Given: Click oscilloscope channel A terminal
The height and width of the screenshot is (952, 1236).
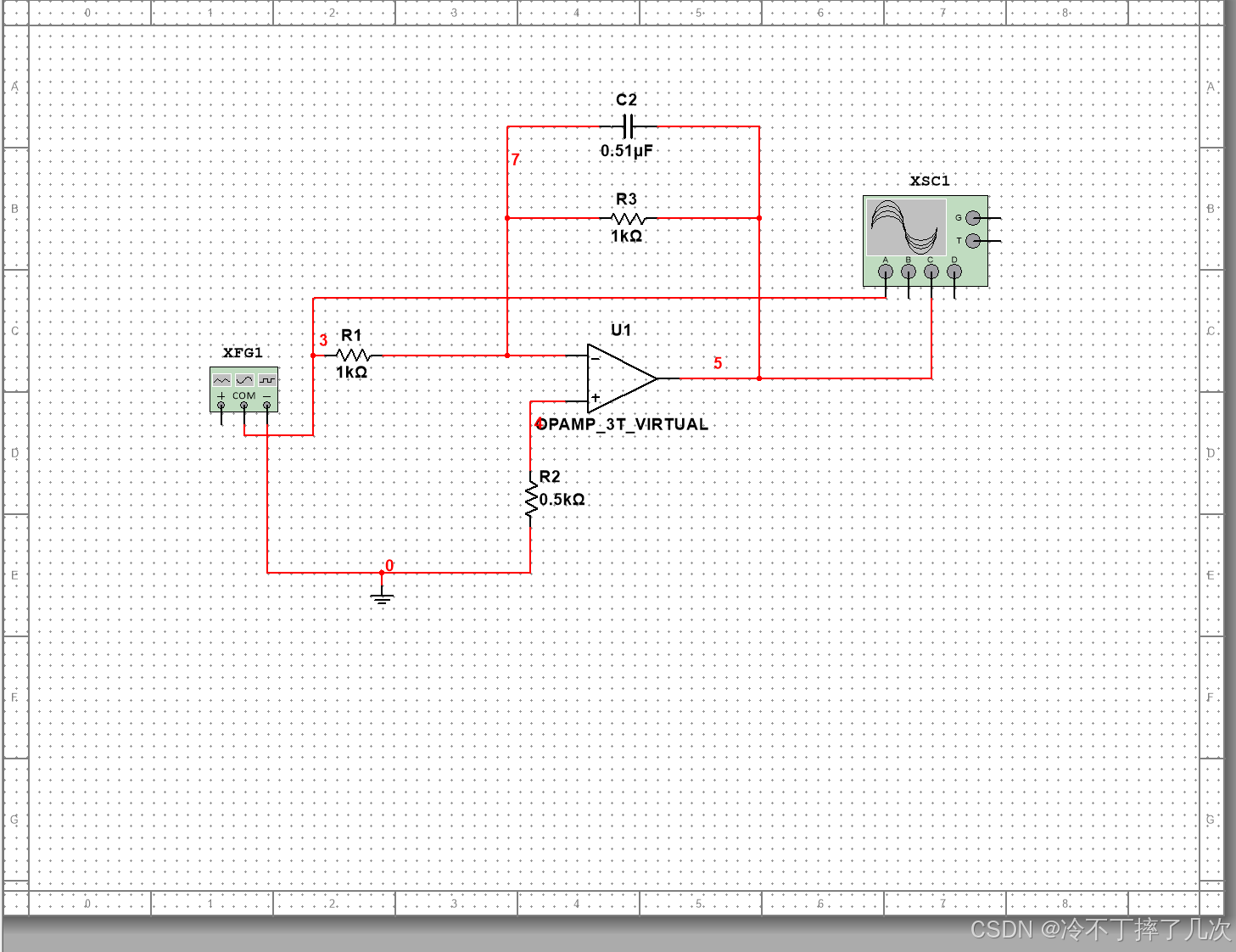Looking at the screenshot, I should tap(886, 272).
